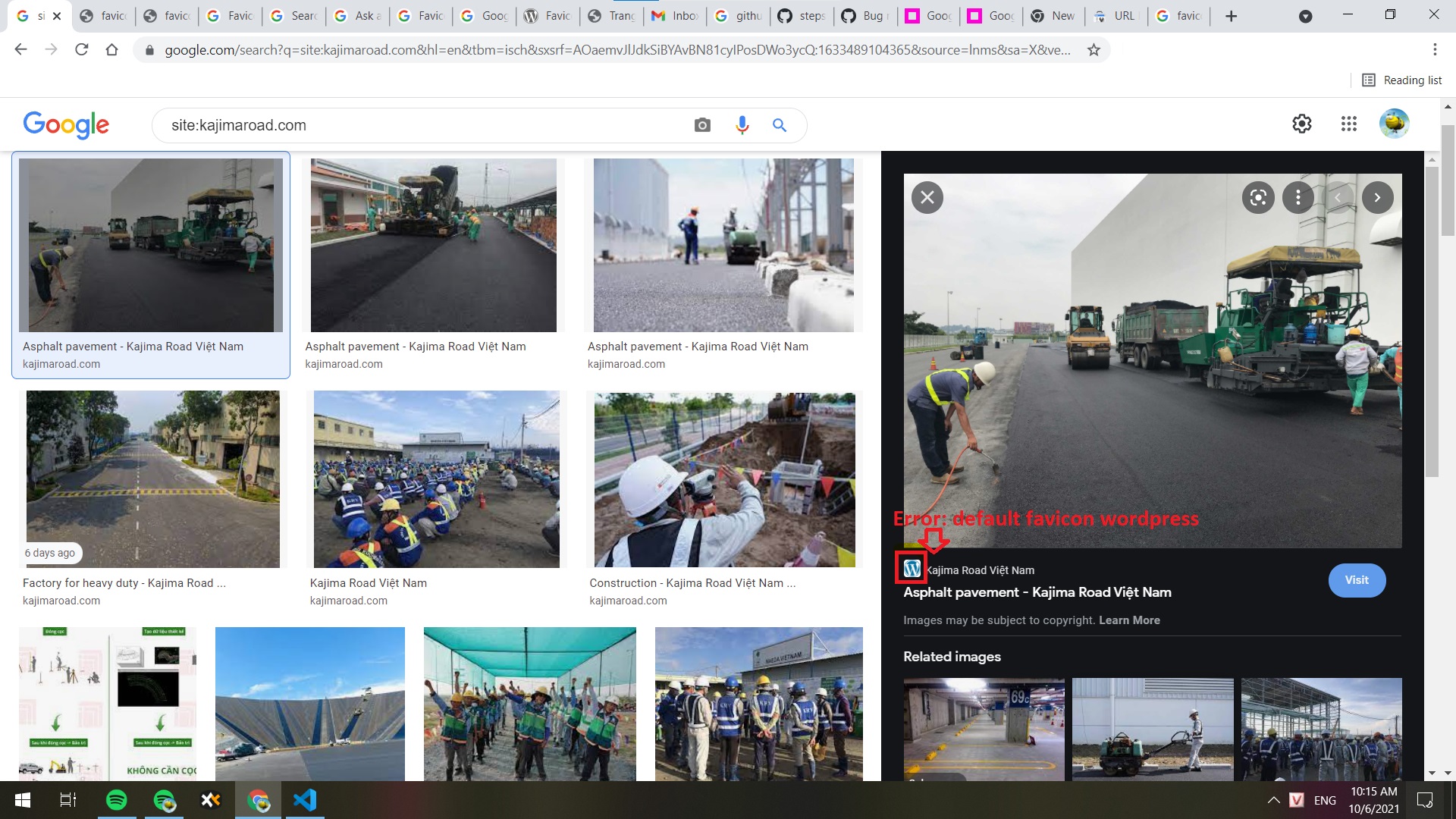
Task: Go forward to next page
Action: tap(51, 50)
